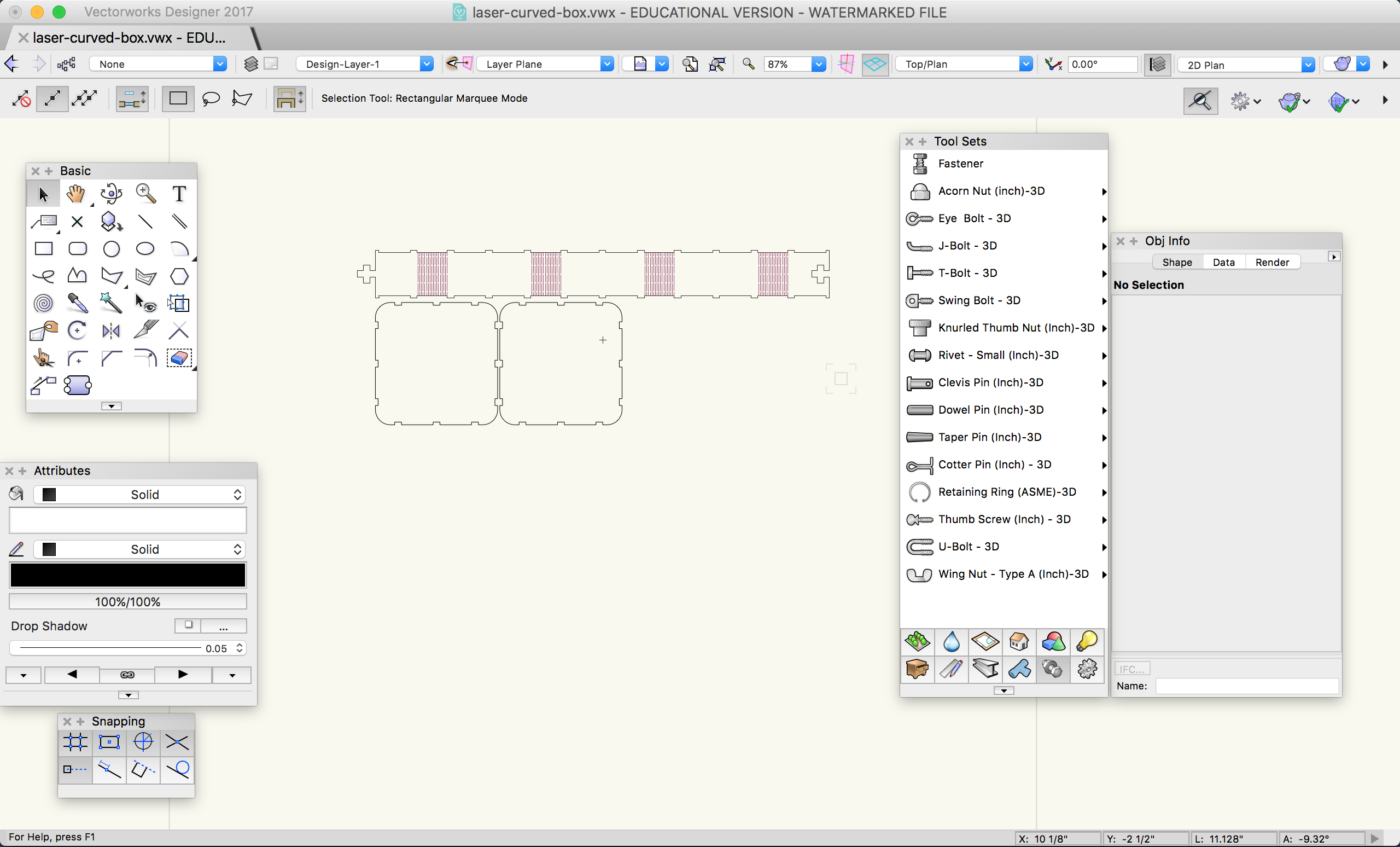Select the Eyedropper tool
Screen dimensions: 1400x847
click(x=76, y=304)
